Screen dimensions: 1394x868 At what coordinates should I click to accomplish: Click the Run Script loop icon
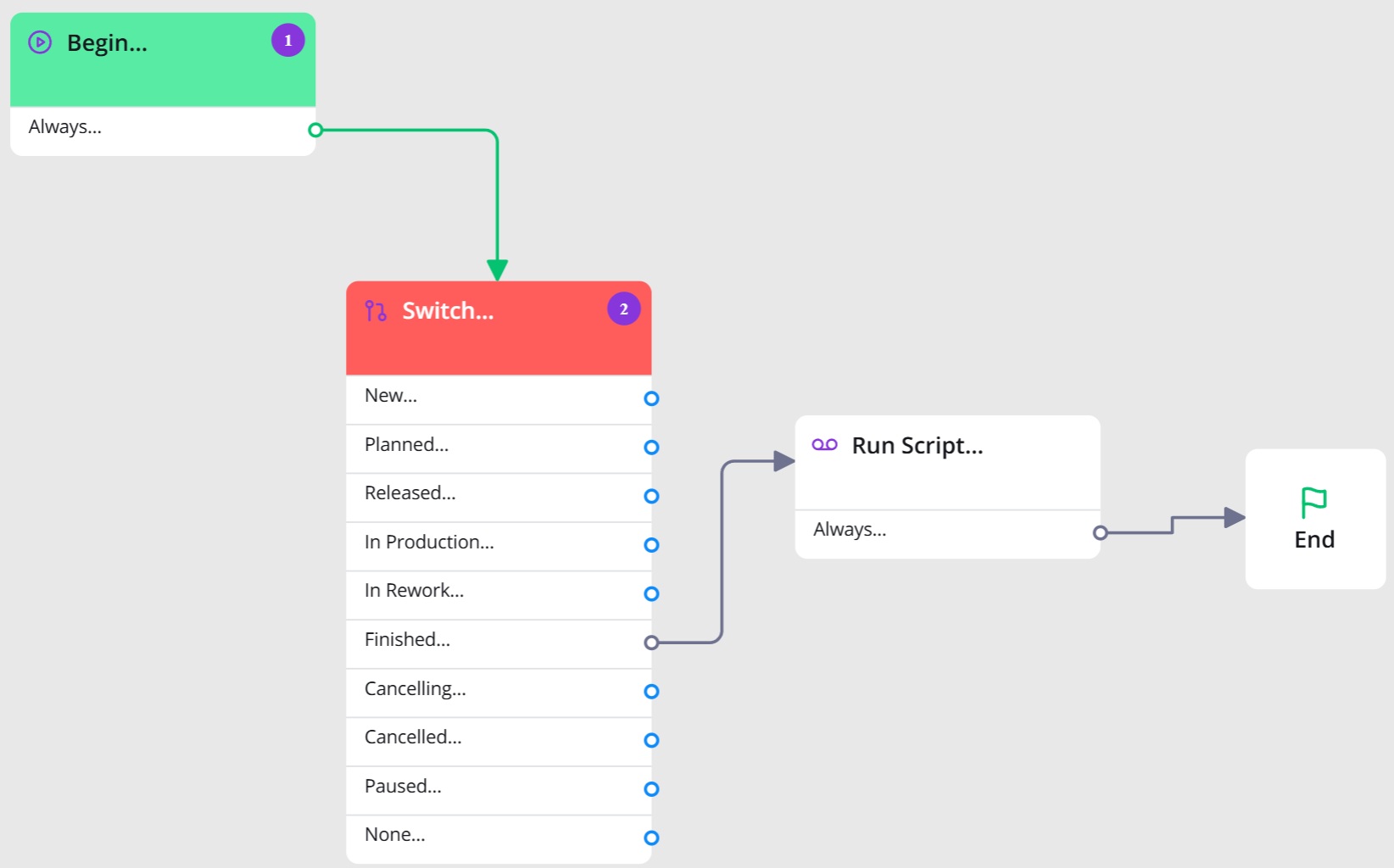click(824, 445)
